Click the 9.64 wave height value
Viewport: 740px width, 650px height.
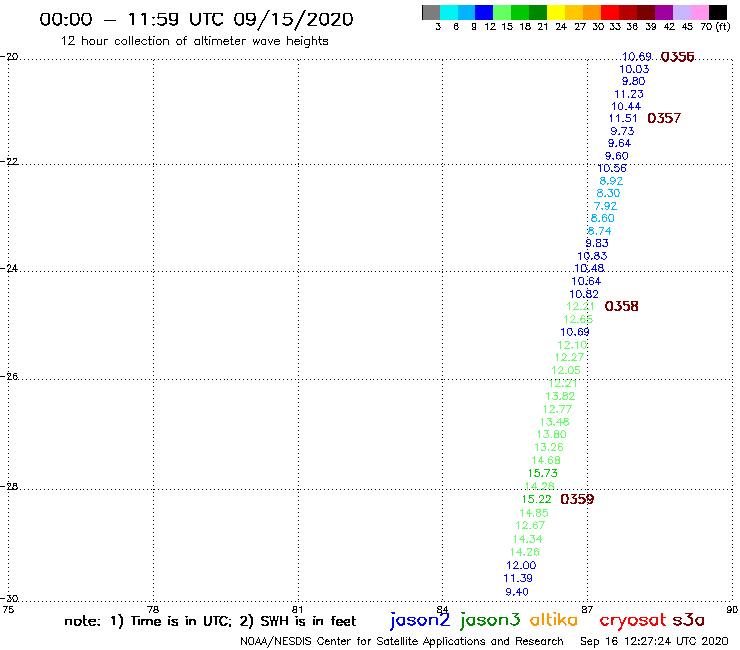coord(619,144)
